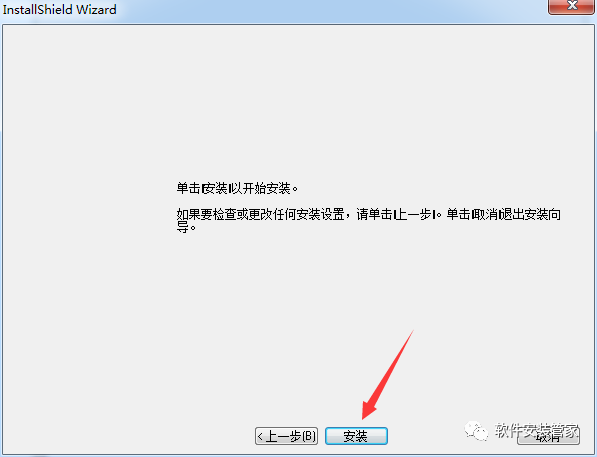Click the line 单击安装以开始安装
The width and height of the screenshot is (597, 457).
click(x=237, y=188)
